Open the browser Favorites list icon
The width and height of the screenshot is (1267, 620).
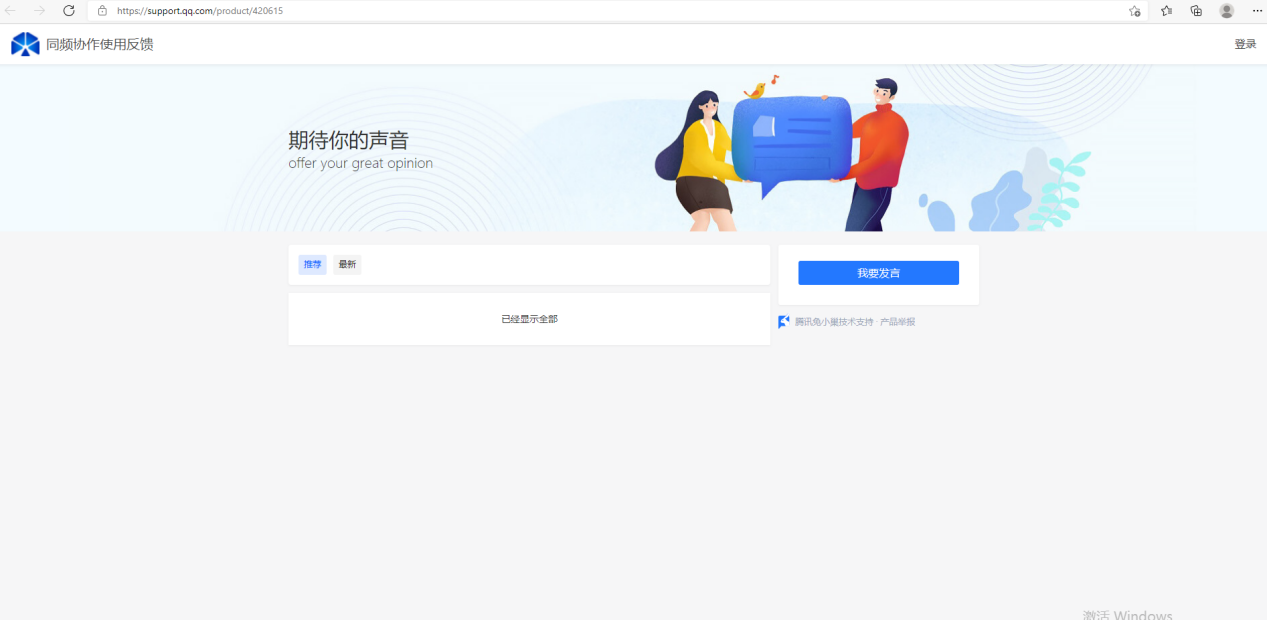pos(1166,11)
